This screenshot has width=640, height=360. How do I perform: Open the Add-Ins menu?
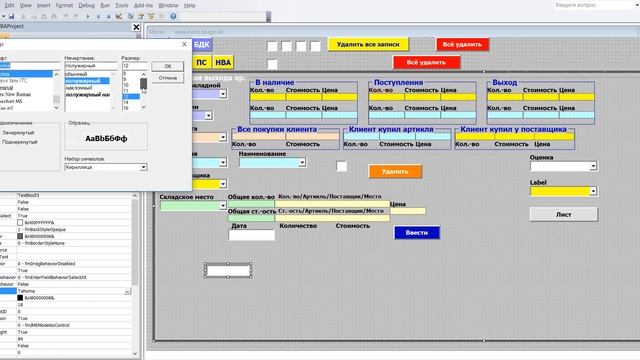pyautogui.click(x=143, y=5)
